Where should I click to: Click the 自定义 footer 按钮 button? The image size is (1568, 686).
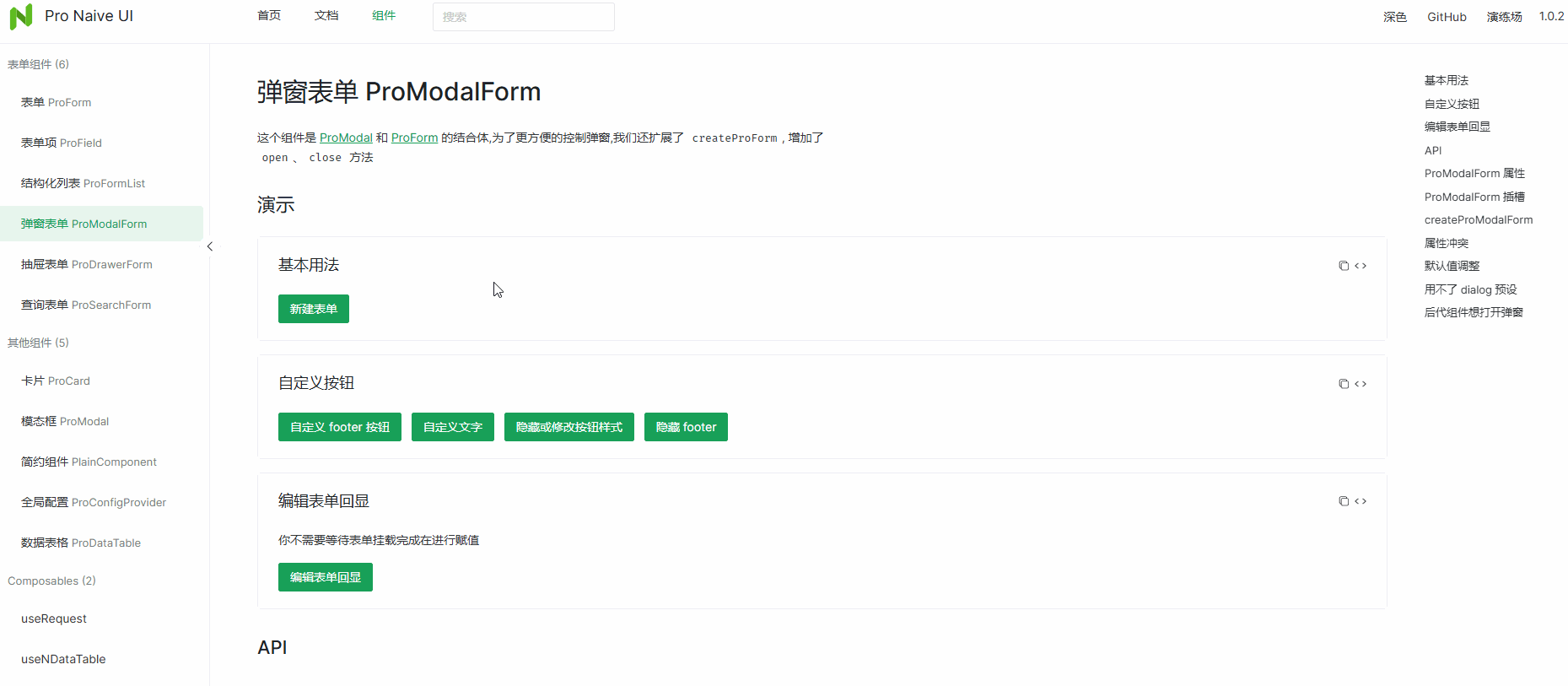(x=340, y=427)
